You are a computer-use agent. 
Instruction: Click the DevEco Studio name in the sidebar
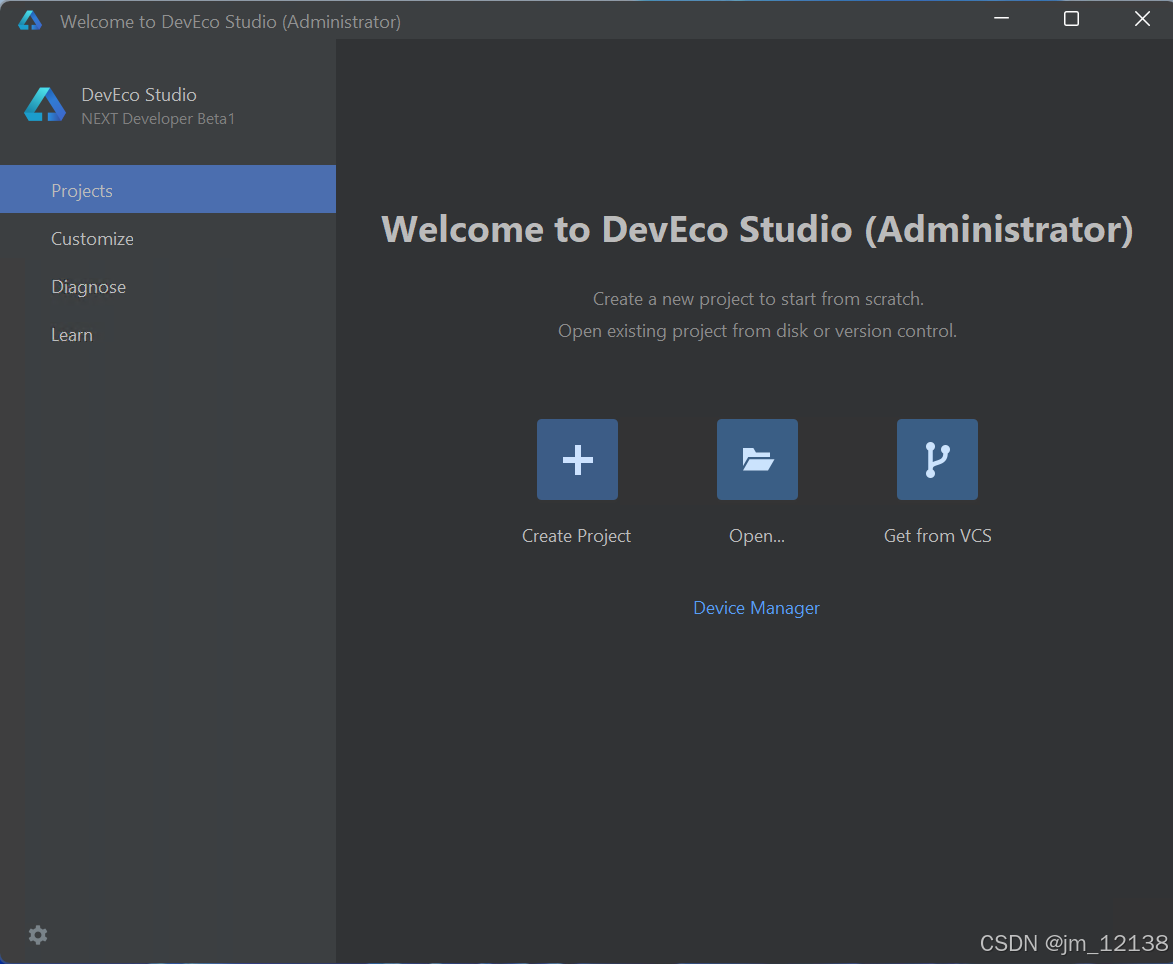(139, 95)
